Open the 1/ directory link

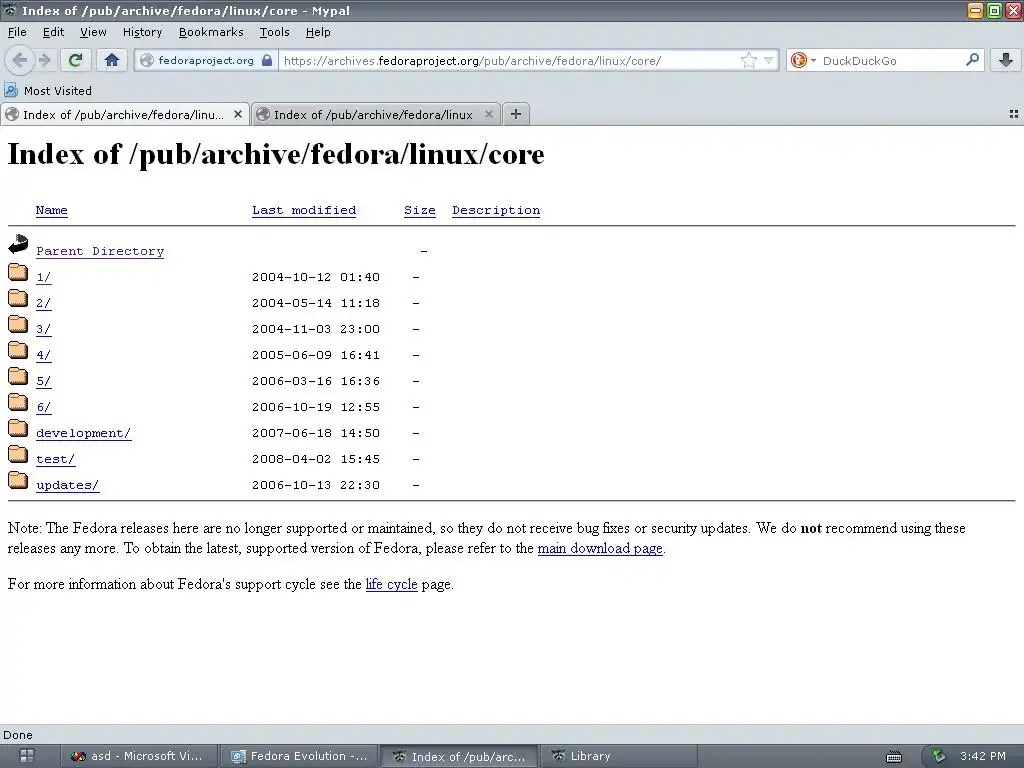point(43,278)
